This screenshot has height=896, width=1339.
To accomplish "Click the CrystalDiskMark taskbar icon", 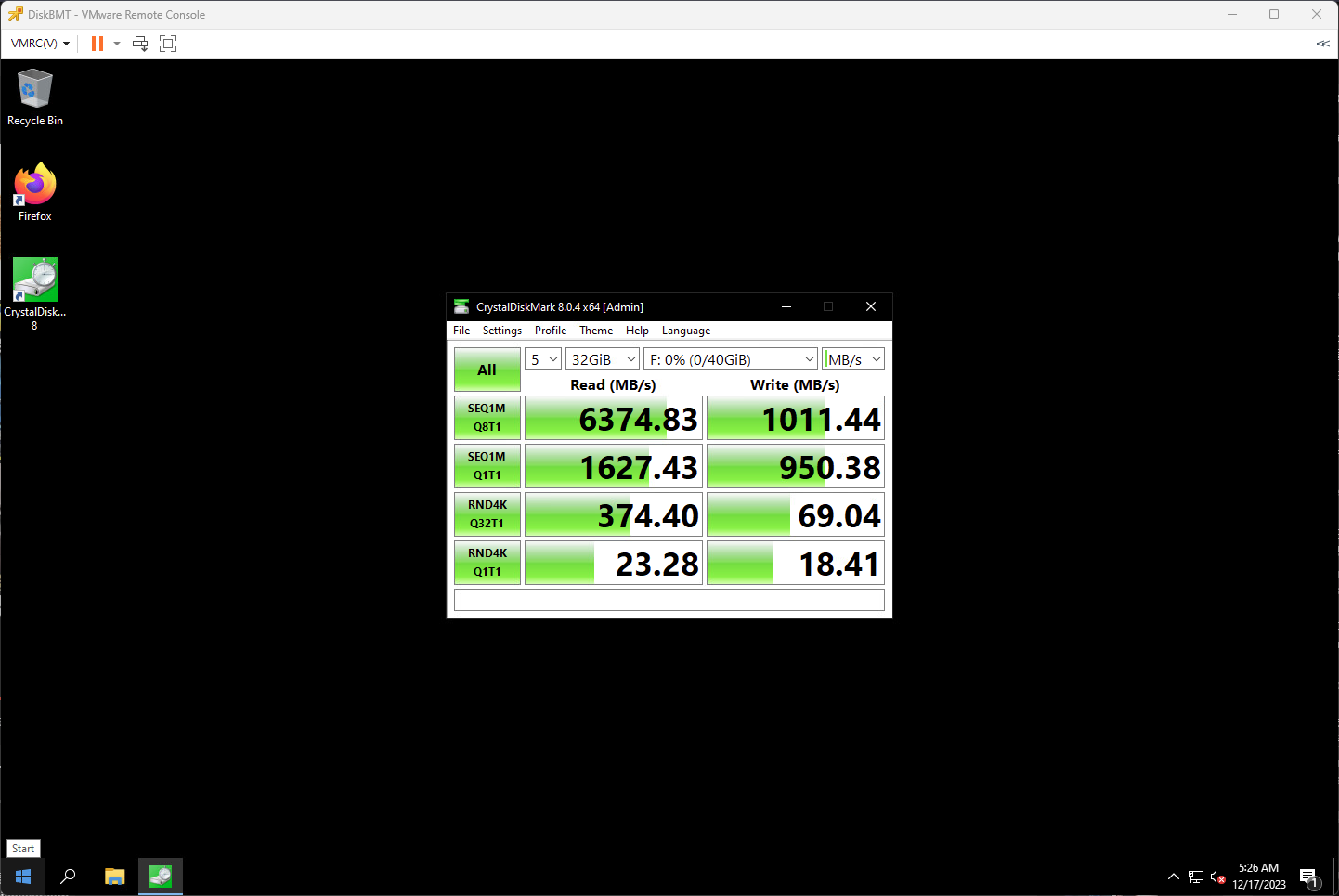I will [161, 876].
